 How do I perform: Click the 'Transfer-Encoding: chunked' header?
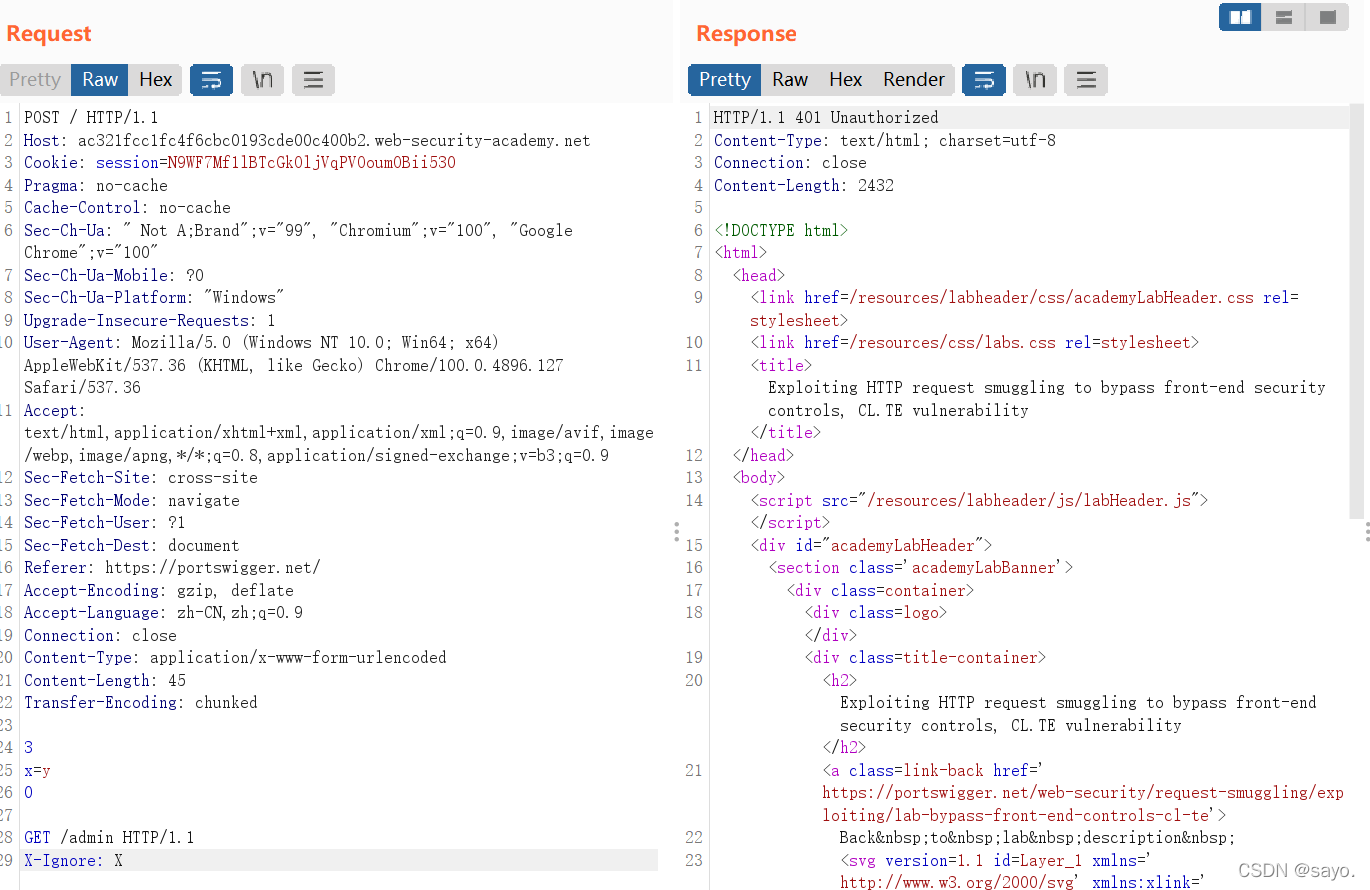[x=141, y=703]
